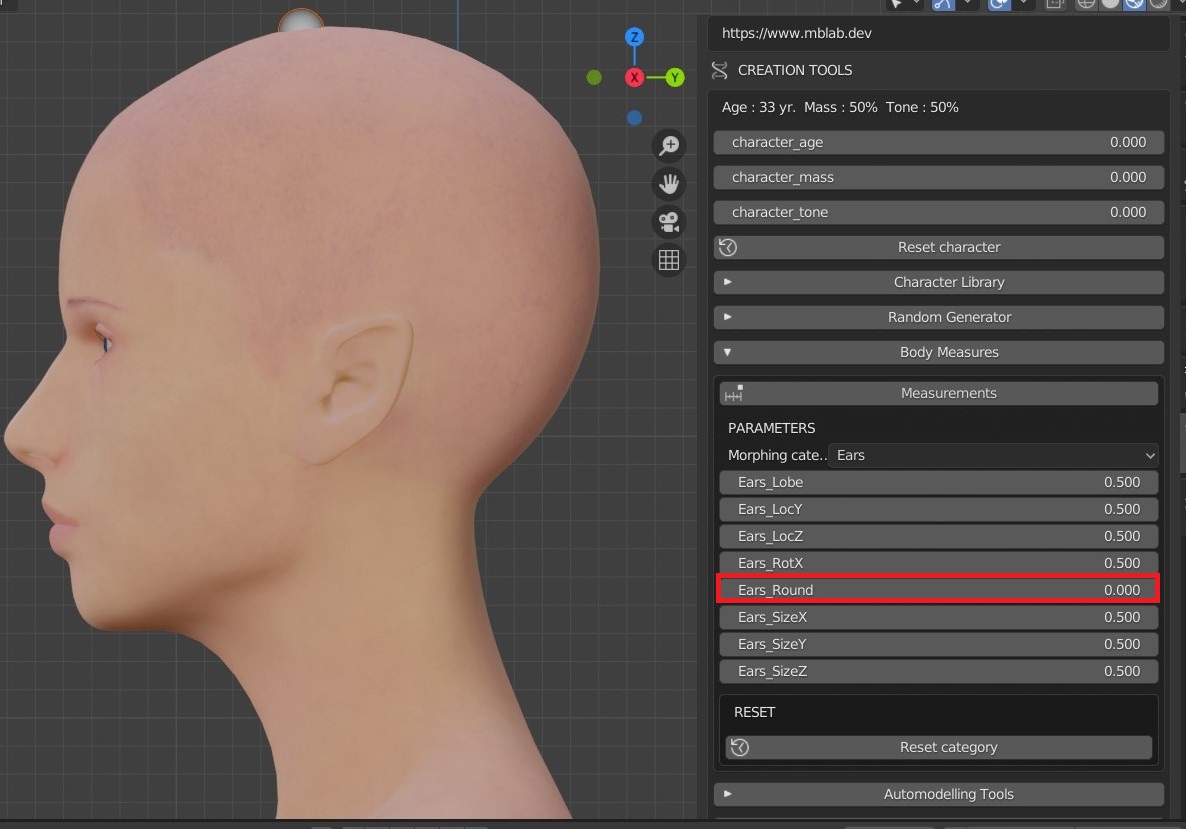The height and width of the screenshot is (829, 1186).
Task: Click the negative Y axis gizmo dot
Action: [x=594, y=77]
